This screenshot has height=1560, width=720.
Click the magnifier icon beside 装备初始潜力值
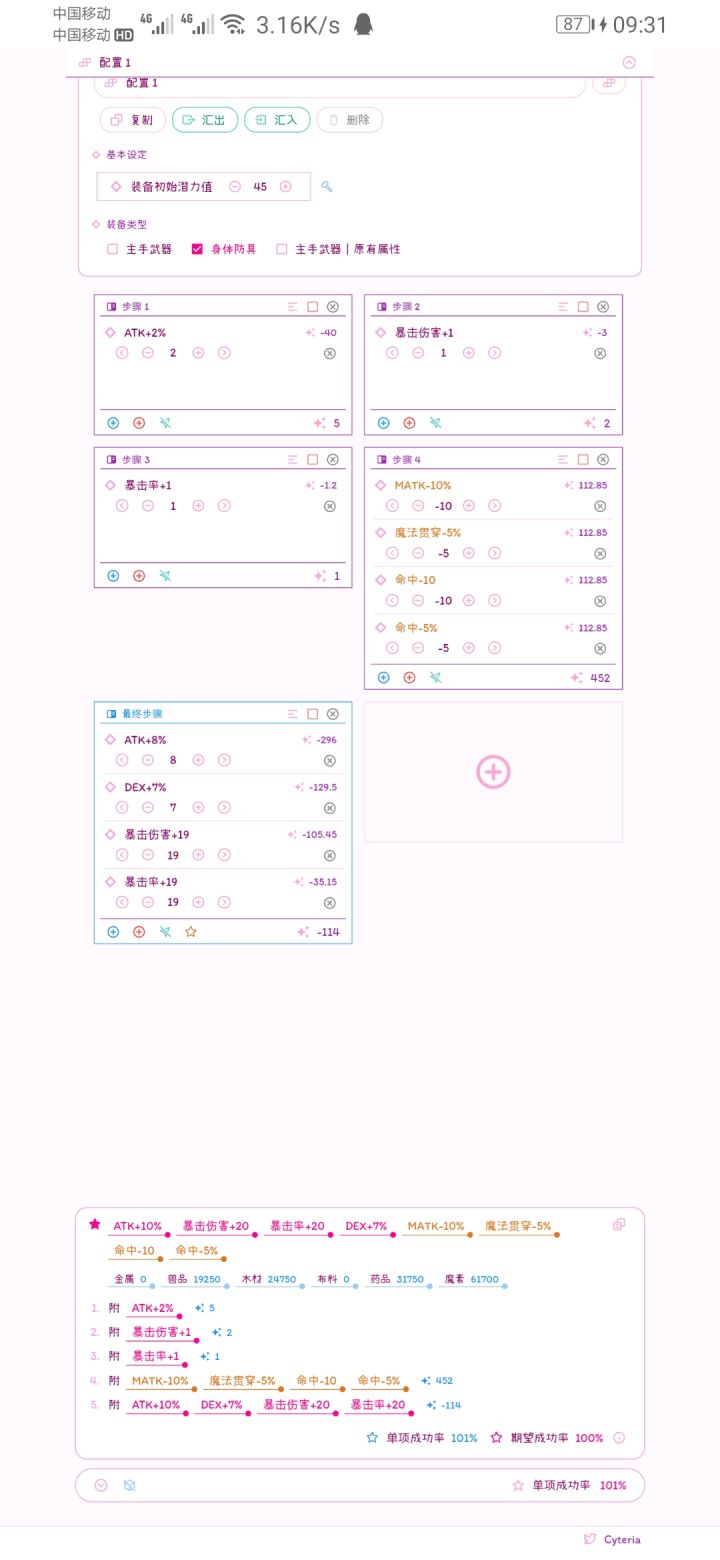point(326,187)
